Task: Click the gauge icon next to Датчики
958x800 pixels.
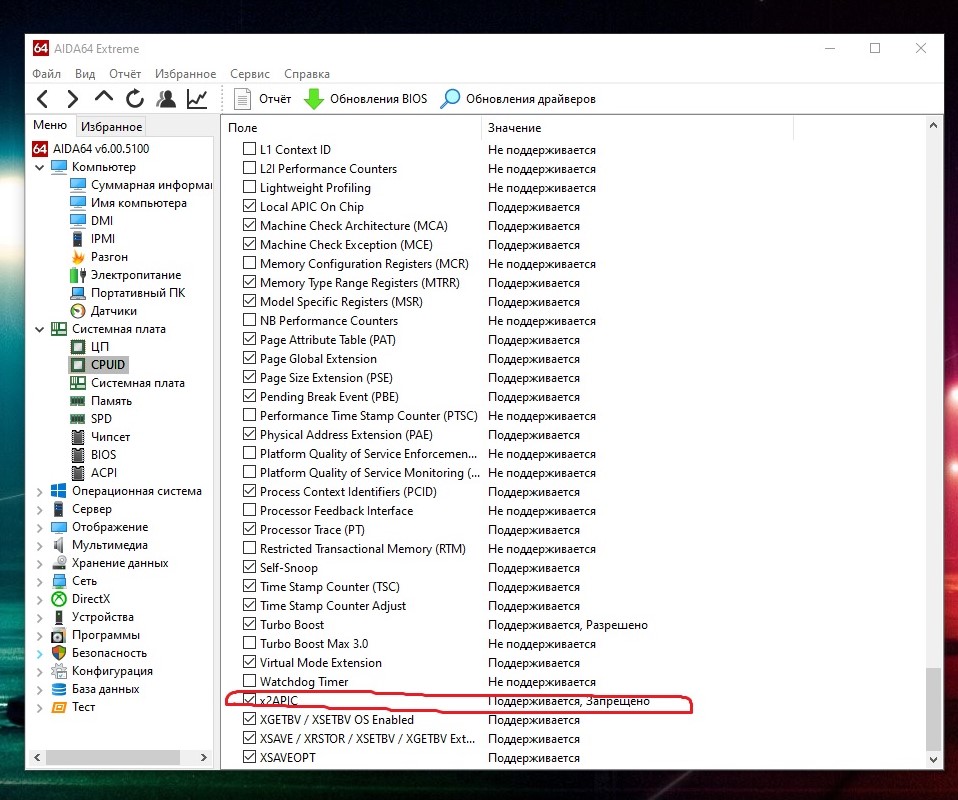Action: (x=78, y=311)
